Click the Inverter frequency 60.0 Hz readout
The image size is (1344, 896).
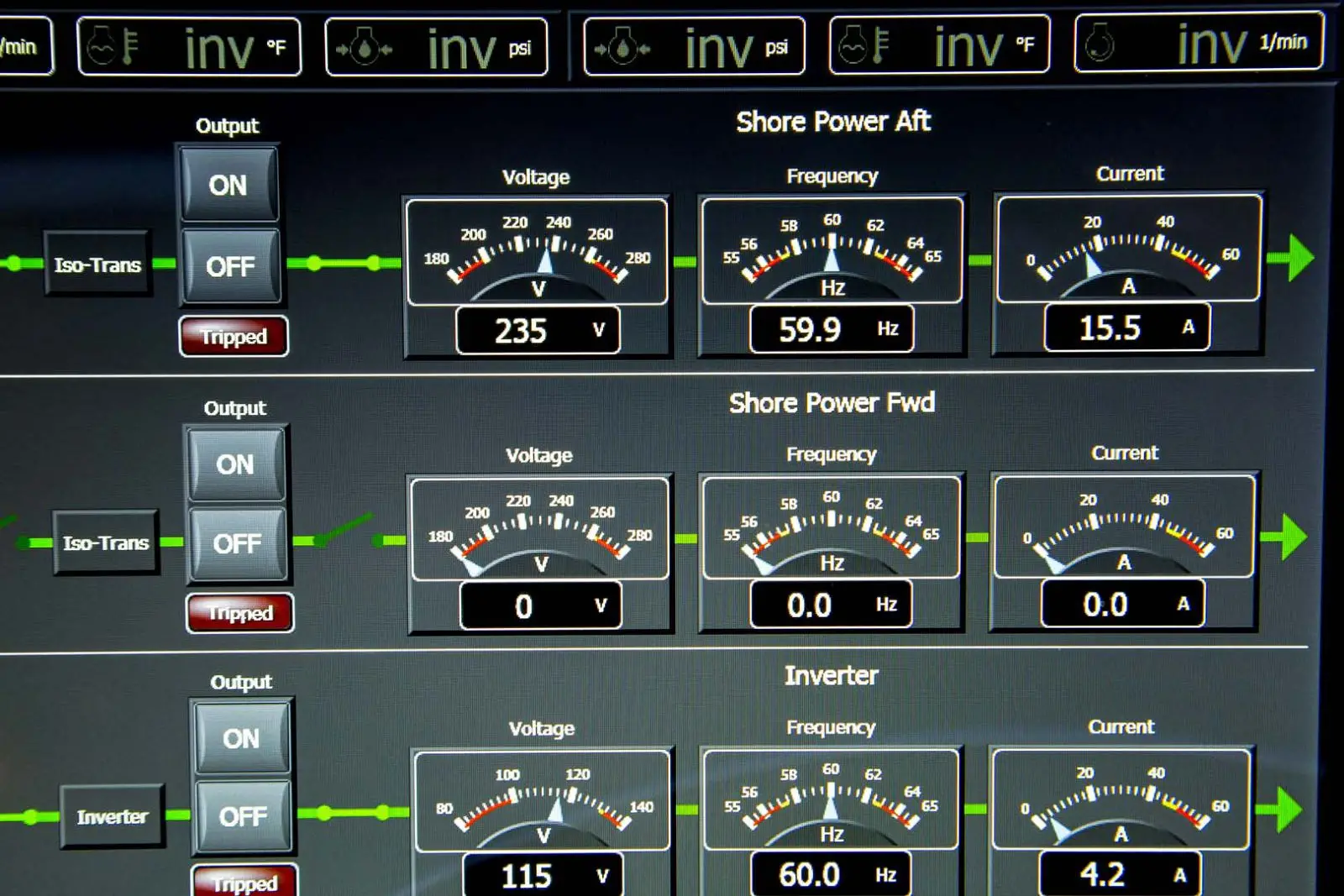click(x=830, y=875)
